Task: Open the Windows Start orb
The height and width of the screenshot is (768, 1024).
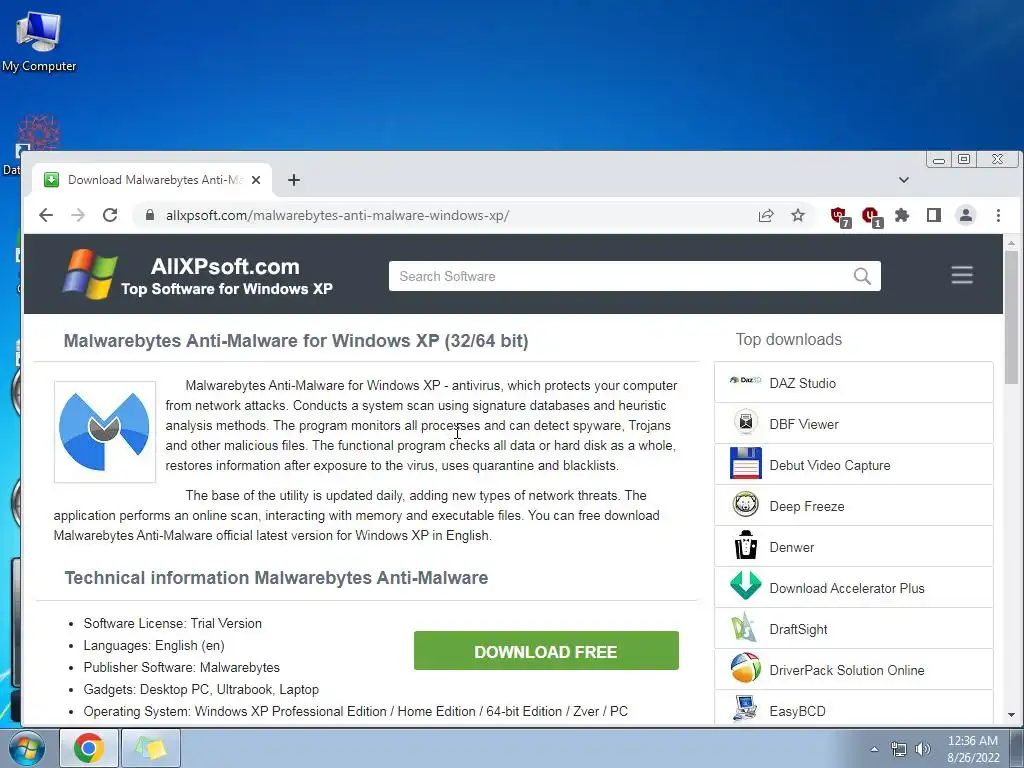Action: (26, 748)
